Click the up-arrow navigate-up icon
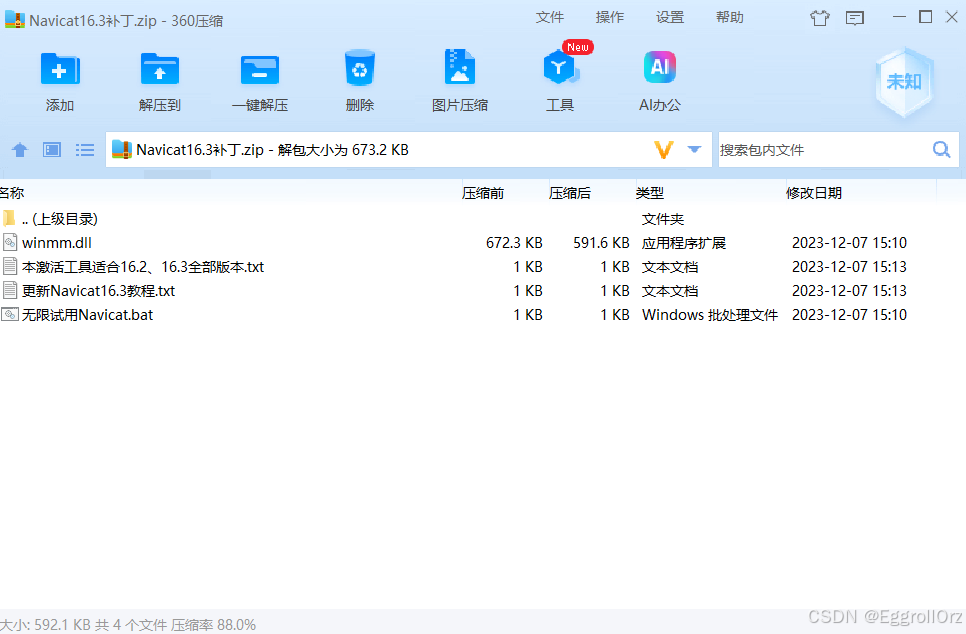 (20, 149)
